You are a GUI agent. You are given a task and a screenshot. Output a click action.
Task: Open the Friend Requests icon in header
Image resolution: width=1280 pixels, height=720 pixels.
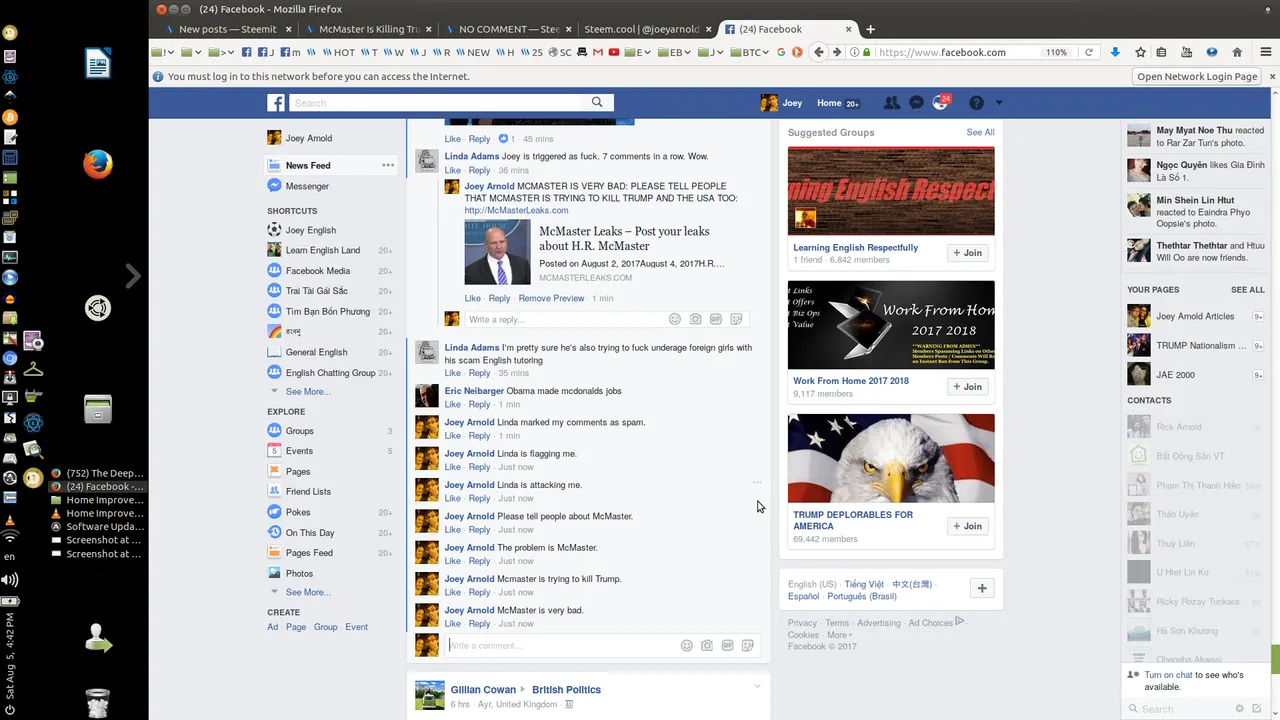pyautogui.click(x=892, y=103)
